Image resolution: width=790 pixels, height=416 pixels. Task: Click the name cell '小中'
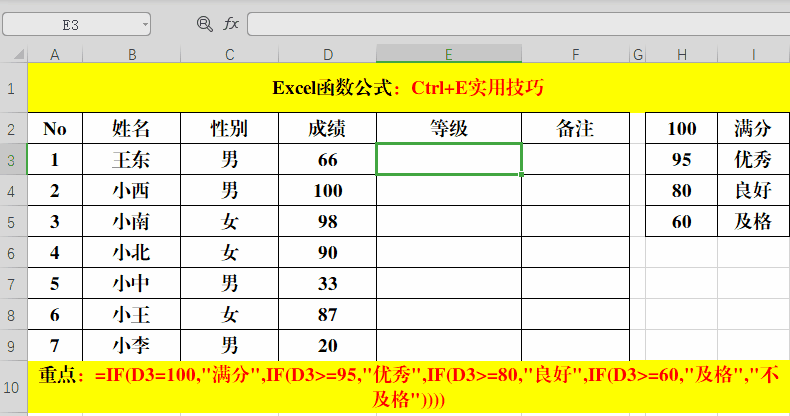click(131, 284)
